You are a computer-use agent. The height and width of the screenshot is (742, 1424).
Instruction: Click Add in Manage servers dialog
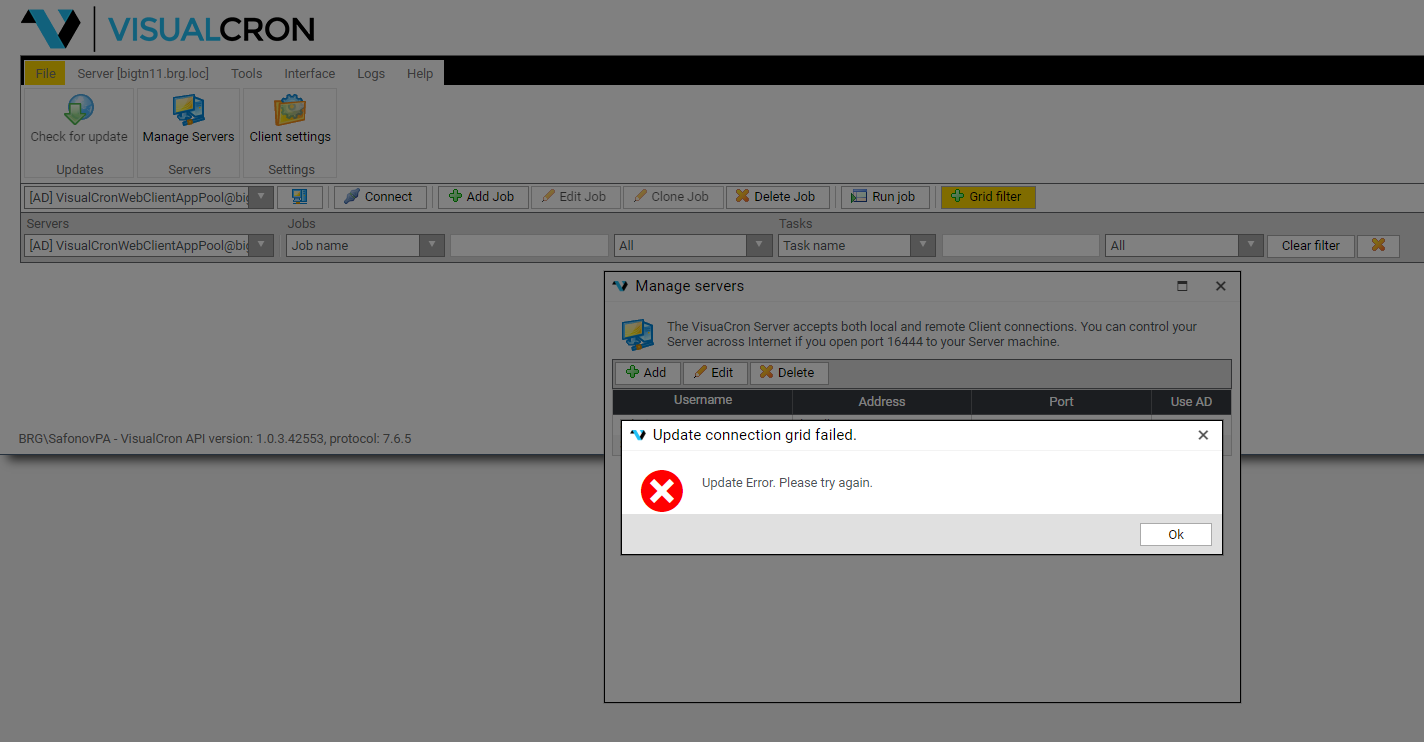coord(647,372)
